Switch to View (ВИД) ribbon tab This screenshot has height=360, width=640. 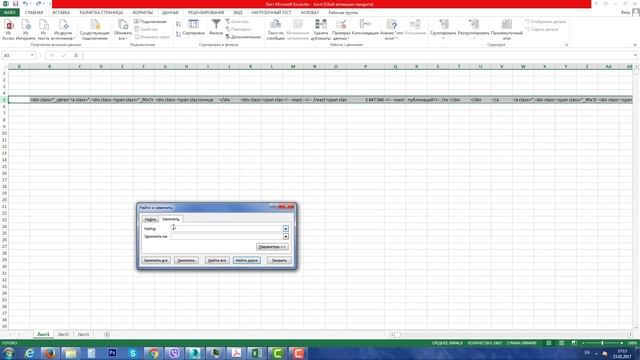click(x=238, y=12)
